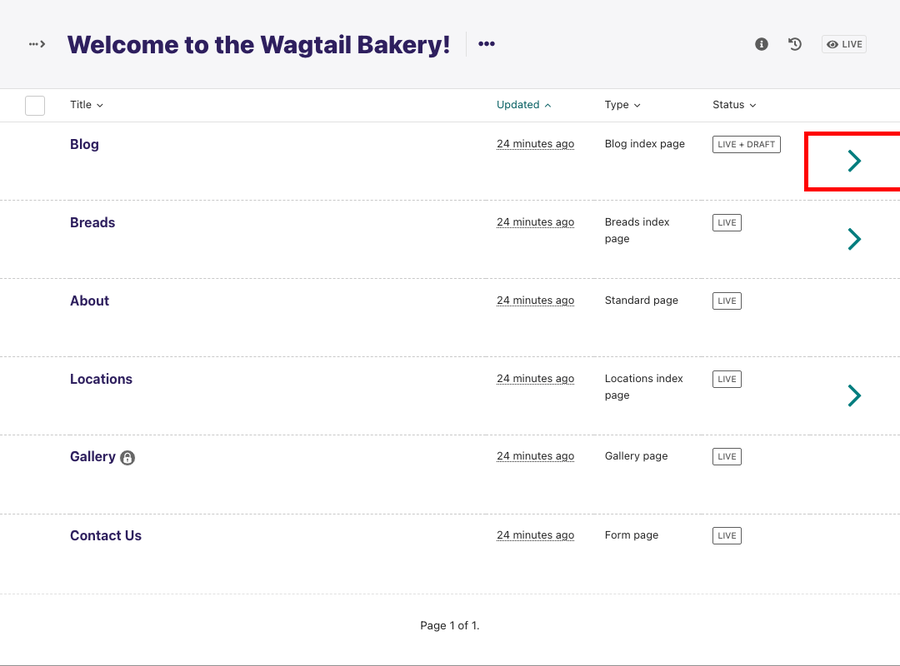Open the Contact Us page link
The image size is (900, 666).
pyautogui.click(x=106, y=536)
